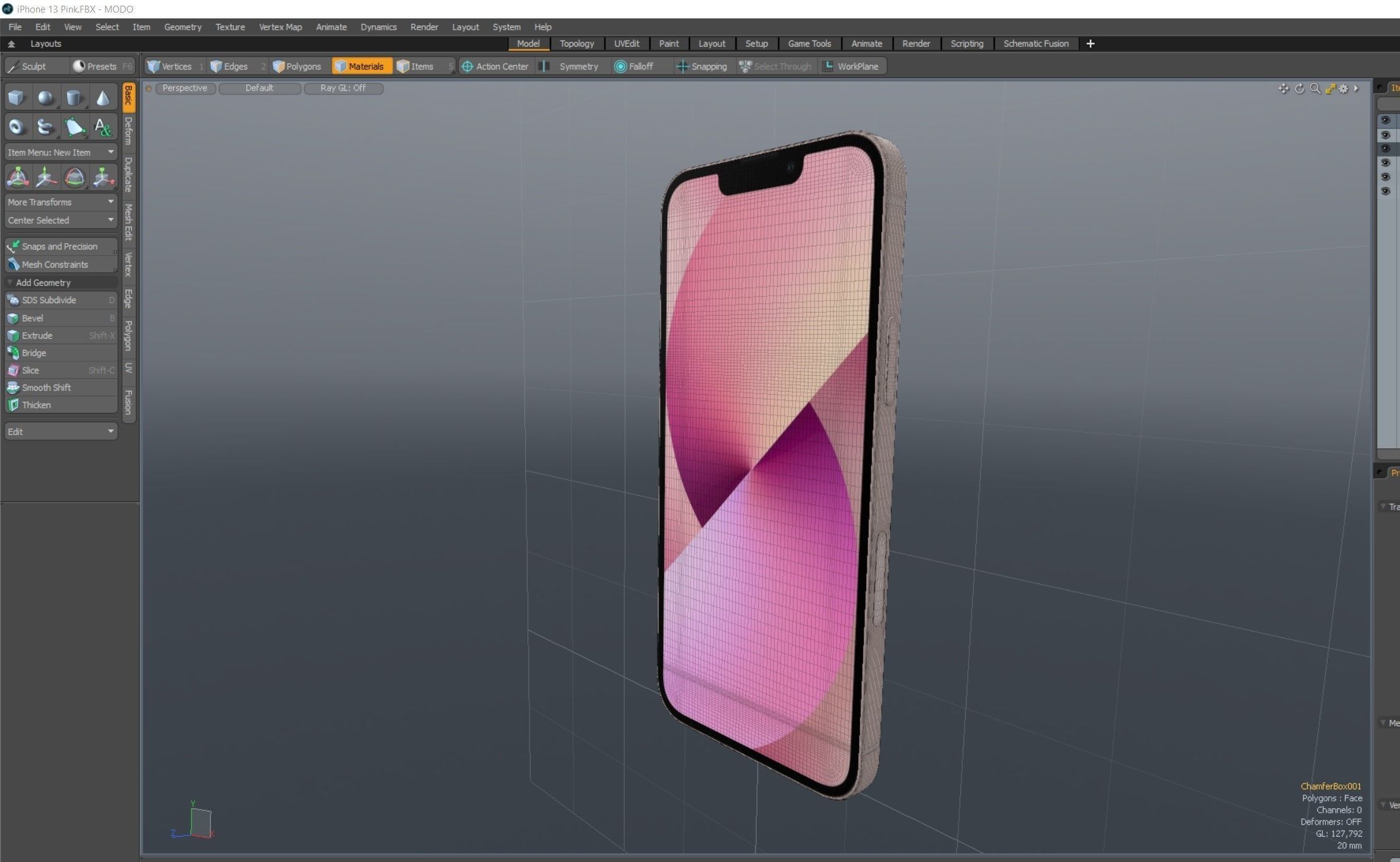This screenshot has height=862, width=1400.
Task: Collapse layouts with the up-arrow icon
Action: (11, 44)
